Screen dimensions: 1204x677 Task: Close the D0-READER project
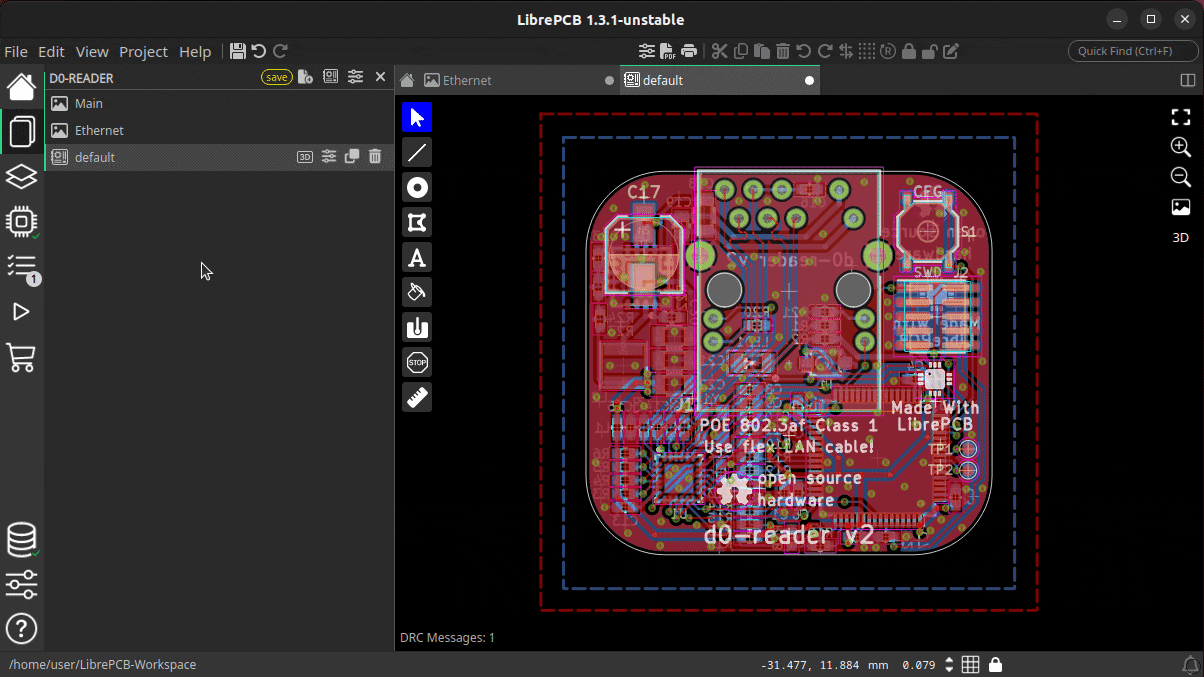[x=380, y=77]
